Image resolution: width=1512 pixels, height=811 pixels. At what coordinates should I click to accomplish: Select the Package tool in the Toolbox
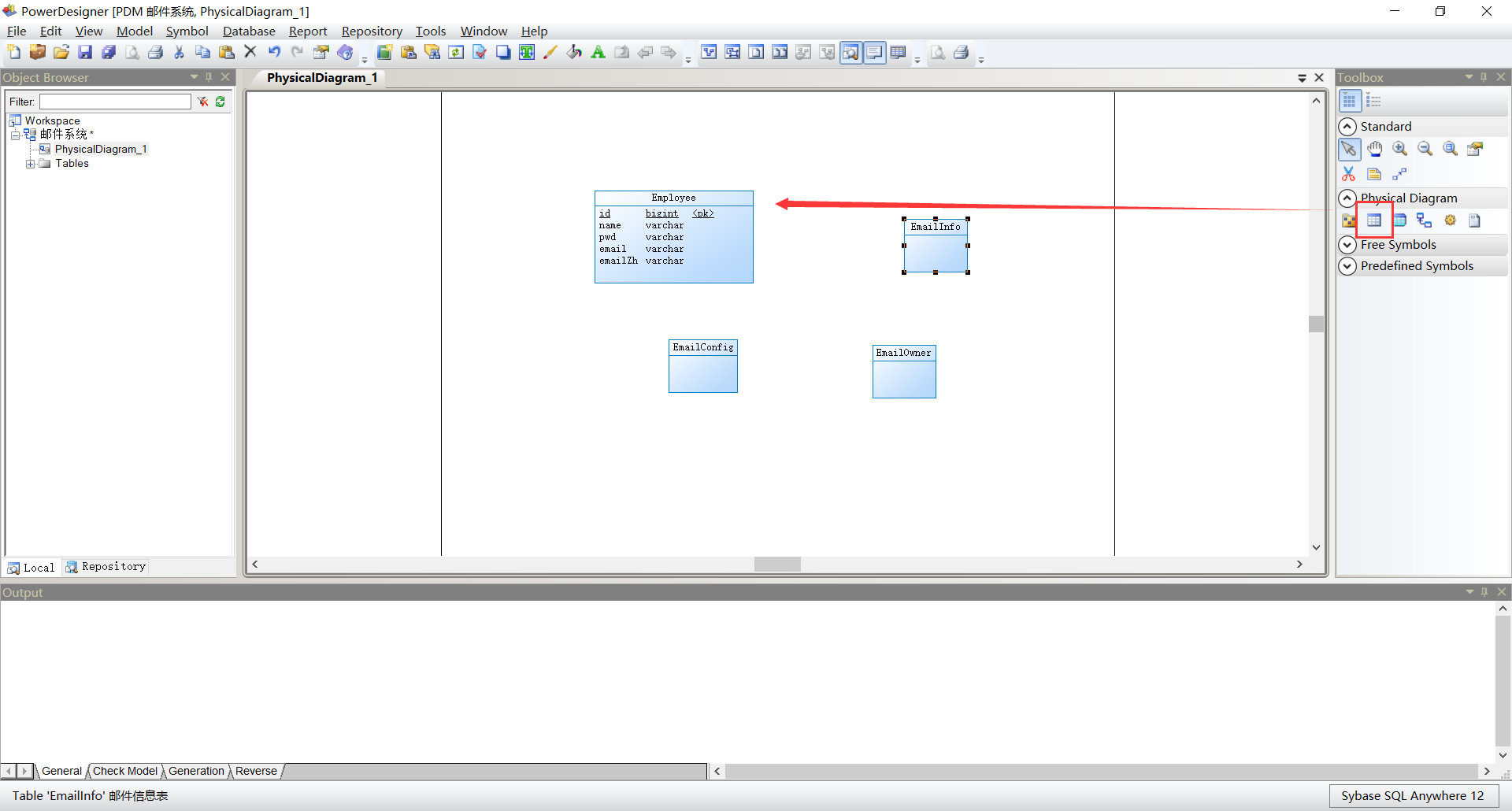coord(1349,220)
